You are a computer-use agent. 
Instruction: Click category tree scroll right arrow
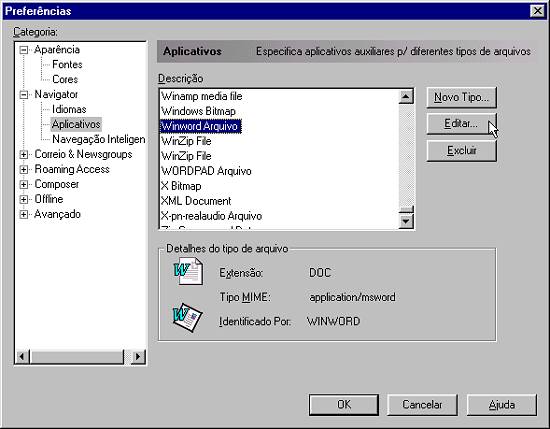[138, 357]
